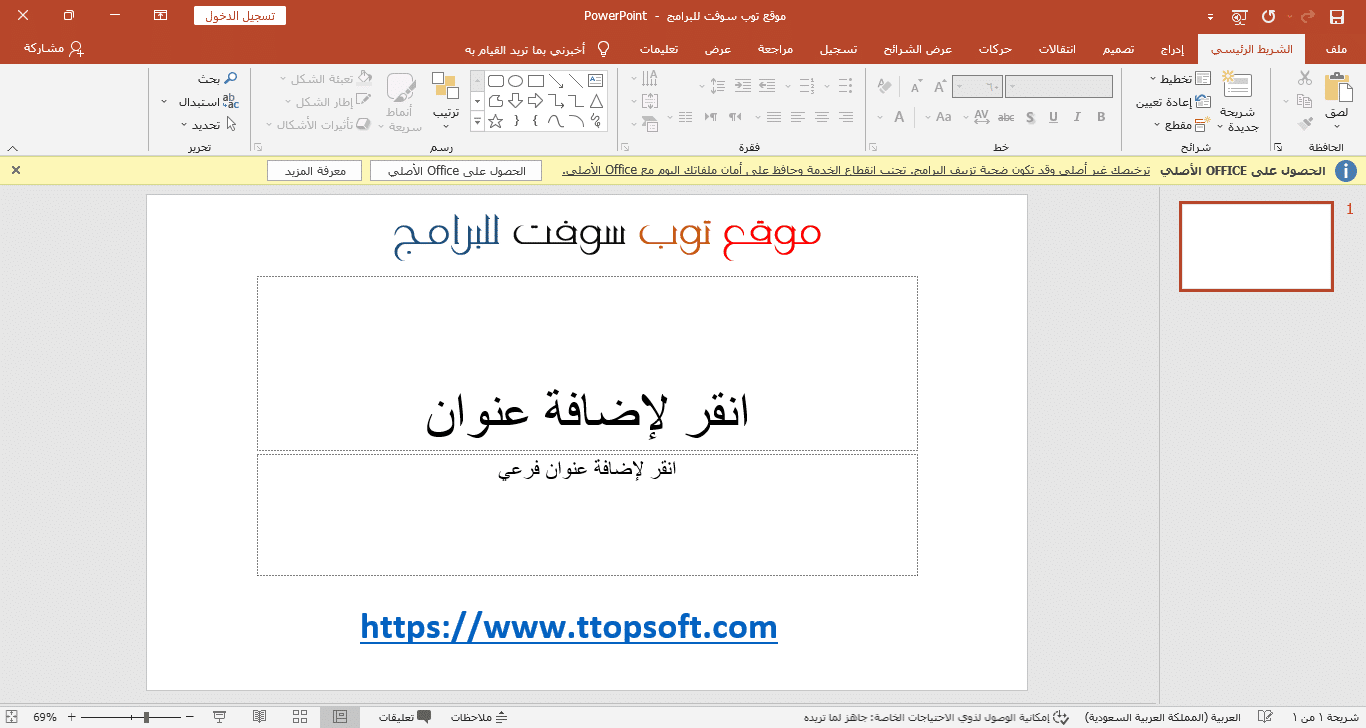Viewport: 1366px width, 728px height.
Task: Click the Find (بحث) button
Action: (x=217, y=79)
